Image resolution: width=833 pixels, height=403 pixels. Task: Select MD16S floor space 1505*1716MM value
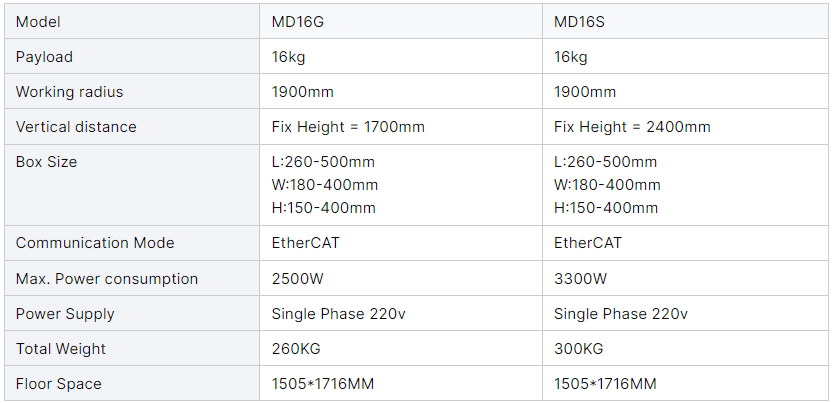point(605,384)
